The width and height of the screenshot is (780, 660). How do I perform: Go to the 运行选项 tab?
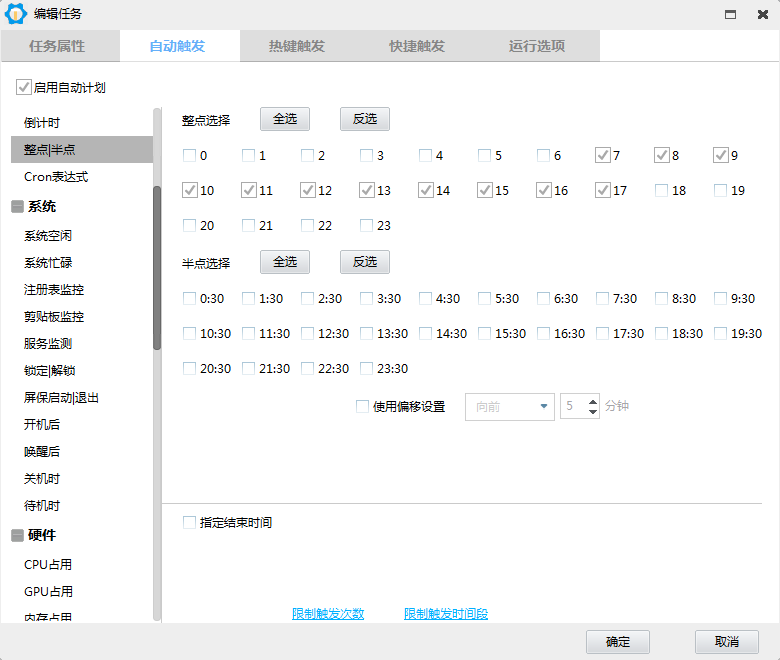click(537, 46)
